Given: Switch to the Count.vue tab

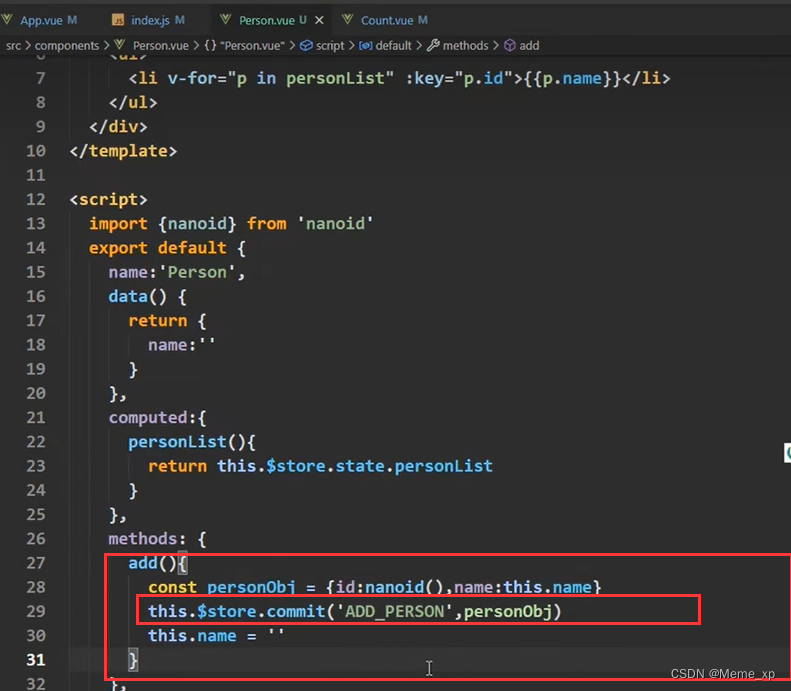Looking at the screenshot, I should point(386,20).
